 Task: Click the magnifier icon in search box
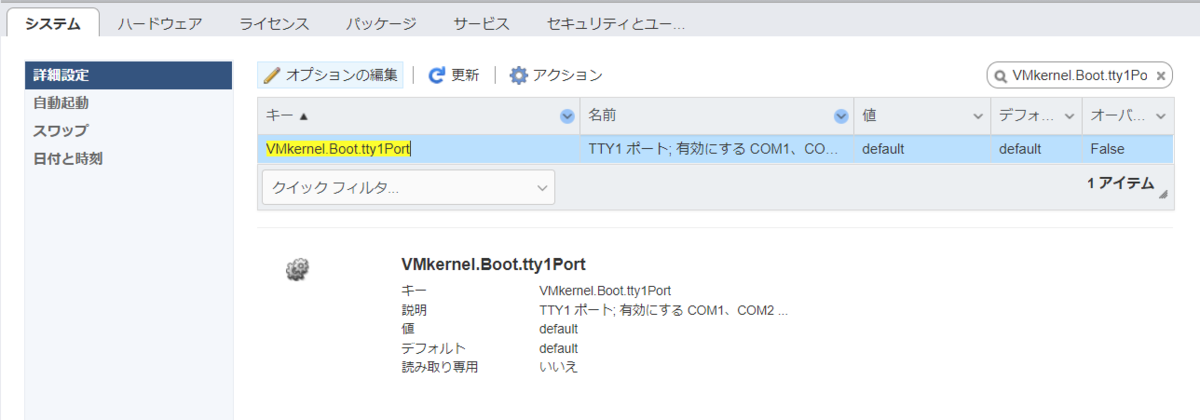point(1000,75)
